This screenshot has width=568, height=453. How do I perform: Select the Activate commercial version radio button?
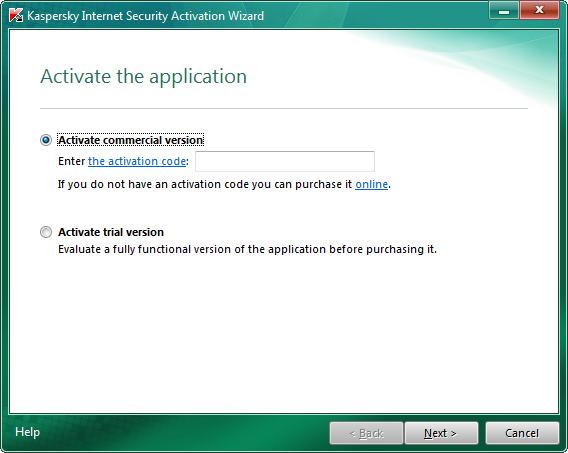coord(46,140)
